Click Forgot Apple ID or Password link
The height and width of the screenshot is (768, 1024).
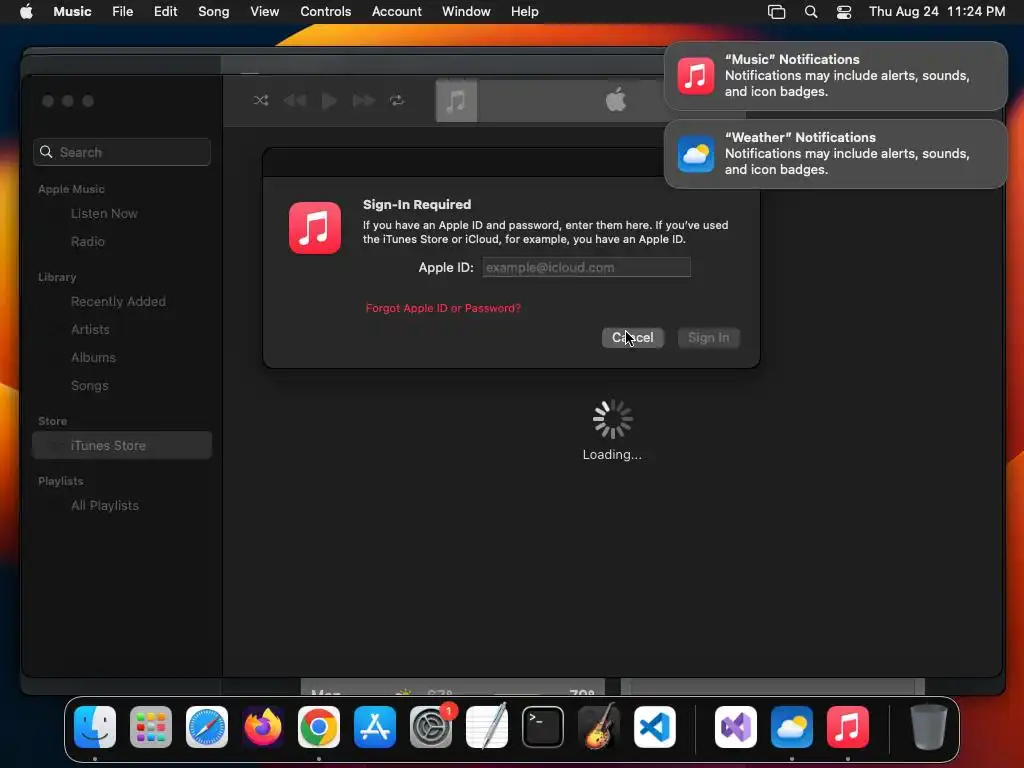[x=443, y=308]
